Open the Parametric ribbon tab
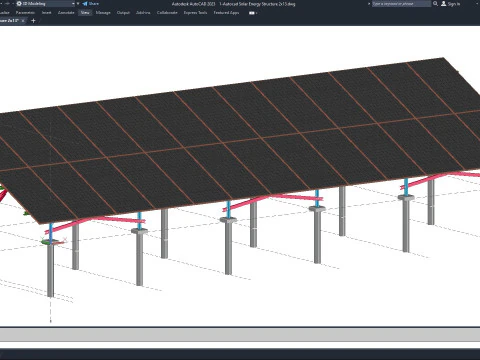The width and height of the screenshot is (480, 360). [25, 13]
